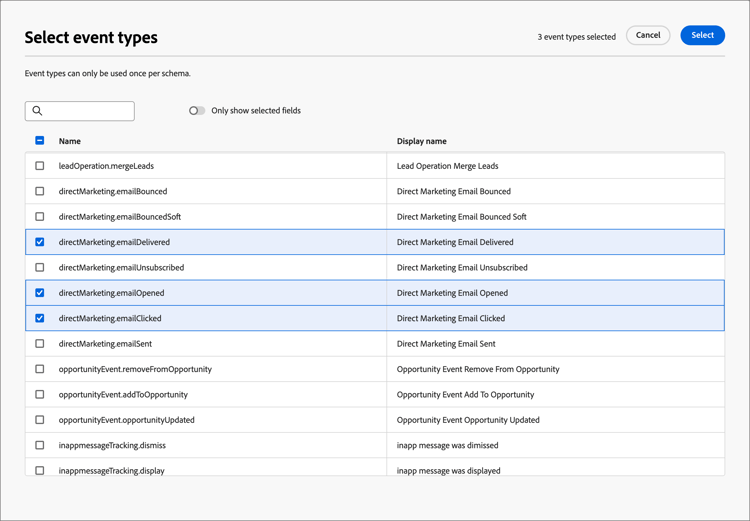The height and width of the screenshot is (521, 750).
Task: Click the select-all header checkbox
Action: (x=40, y=141)
